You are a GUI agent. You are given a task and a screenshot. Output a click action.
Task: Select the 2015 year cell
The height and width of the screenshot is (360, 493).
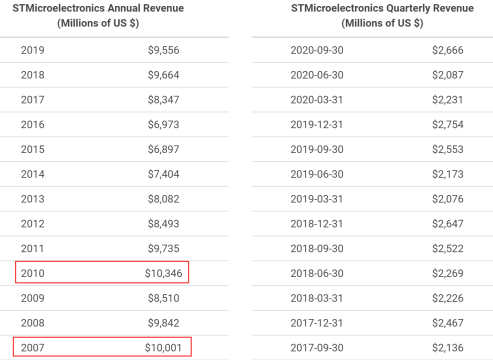click(x=33, y=149)
